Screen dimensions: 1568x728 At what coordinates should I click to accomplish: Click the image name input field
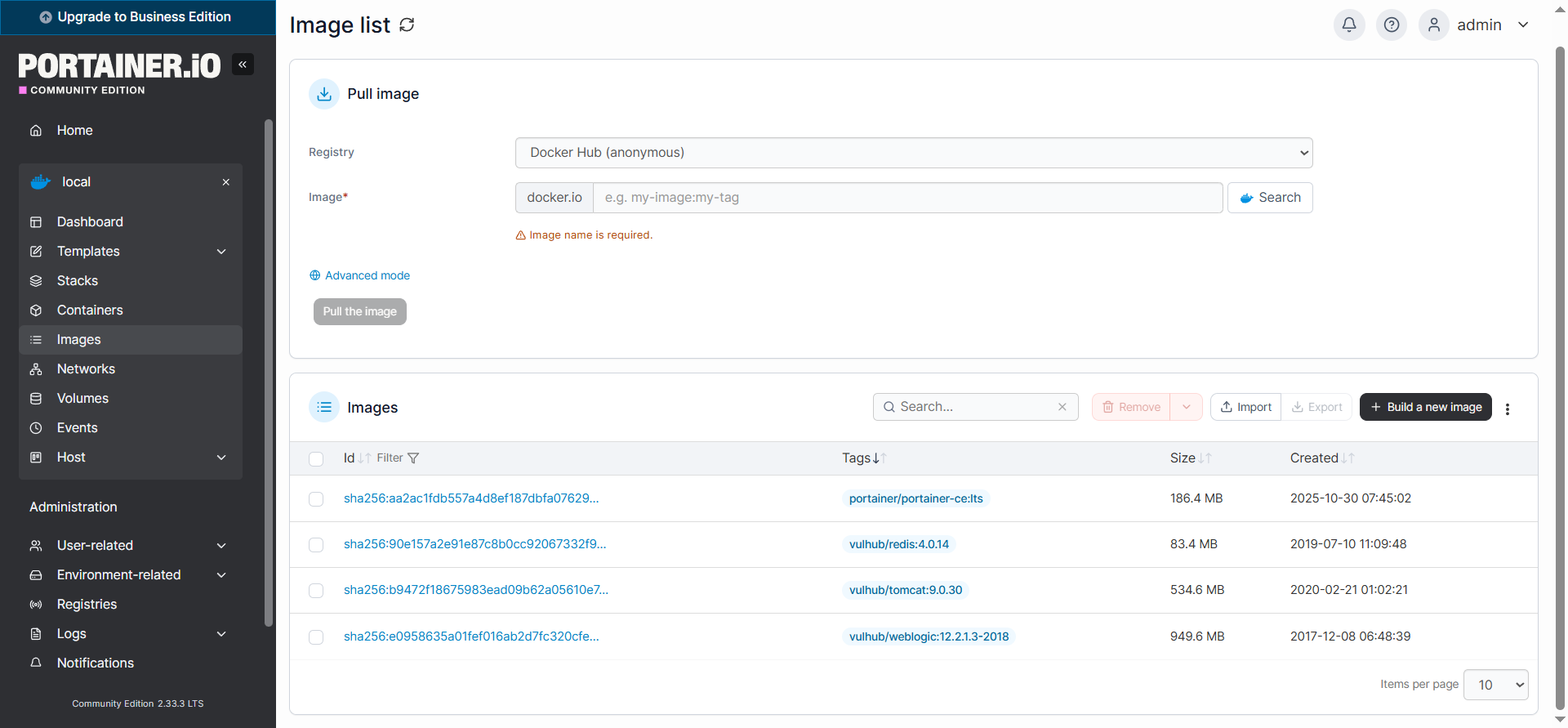(x=907, y=198)
